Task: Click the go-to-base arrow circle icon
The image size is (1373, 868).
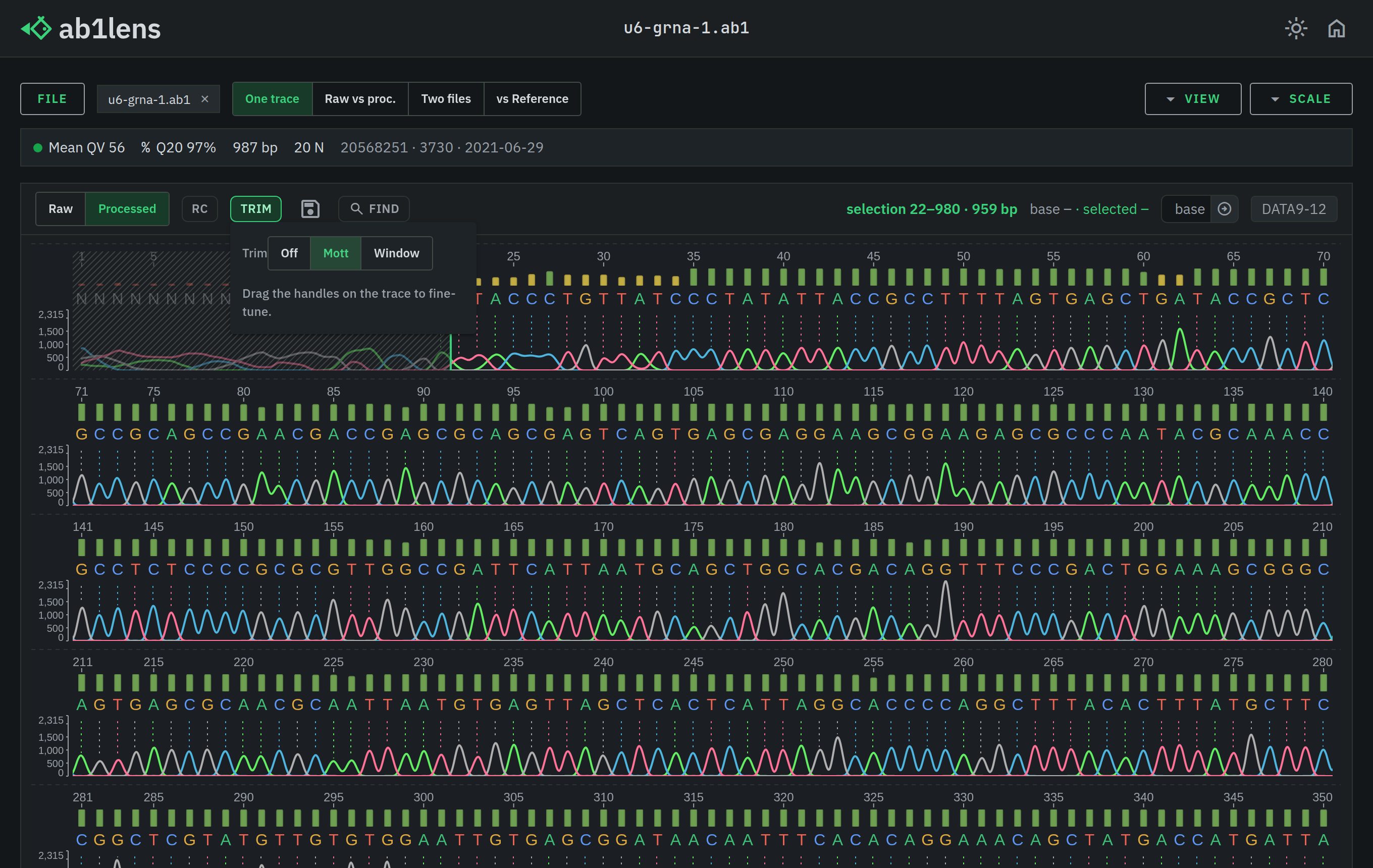Action: 1224,209
